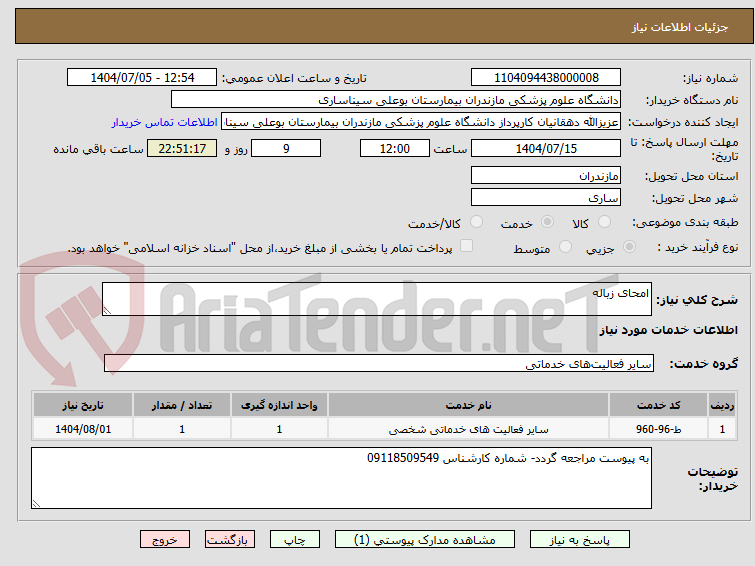Screen dimensions: 755x566
Task: Toggle the اسناد خزانه اسلامی payment checkbox
Action: point(466,246)
